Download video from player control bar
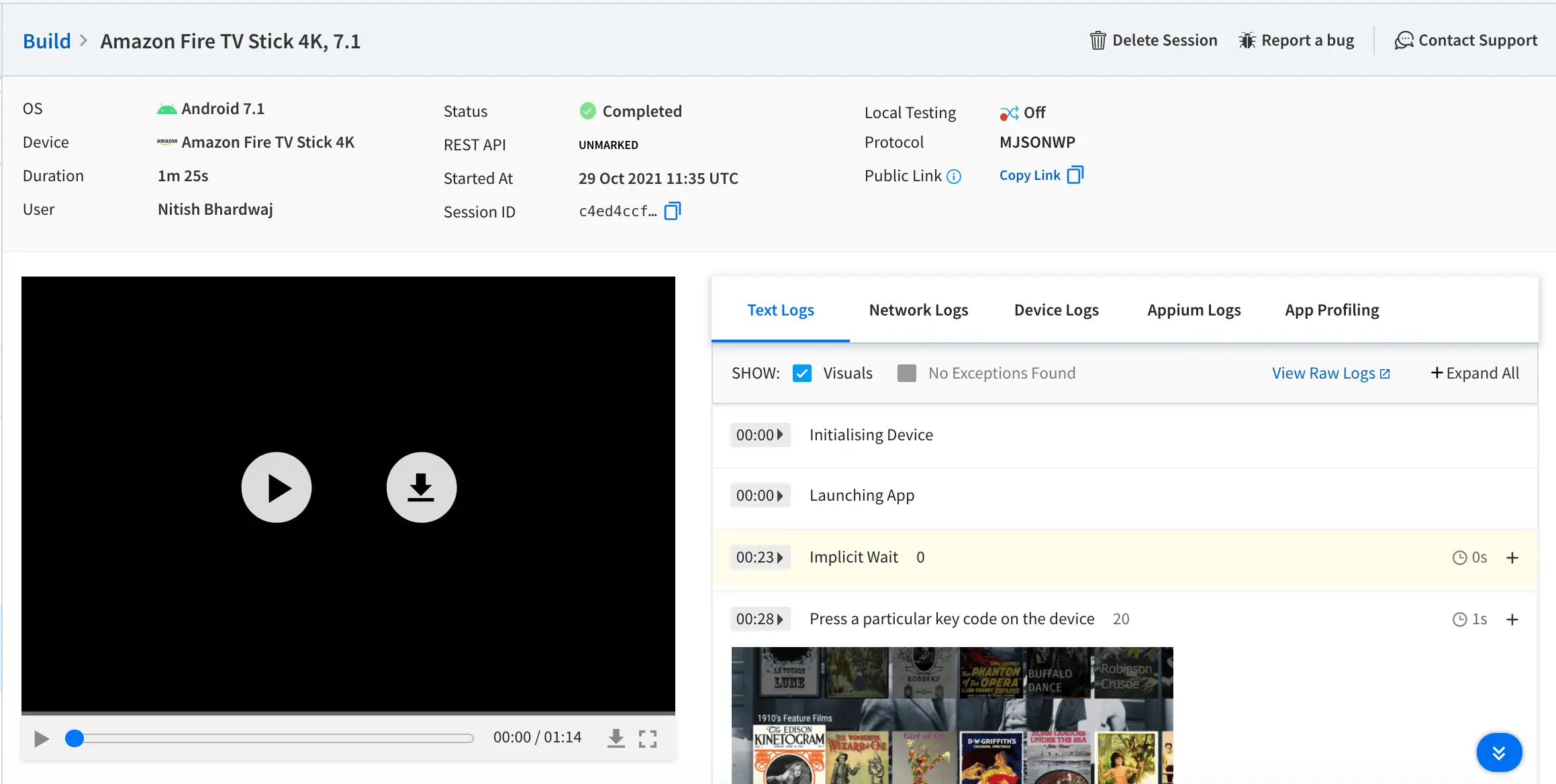The width and height of the screenshot is (1556, 784). pyautogui.click(x=616, y=738)
